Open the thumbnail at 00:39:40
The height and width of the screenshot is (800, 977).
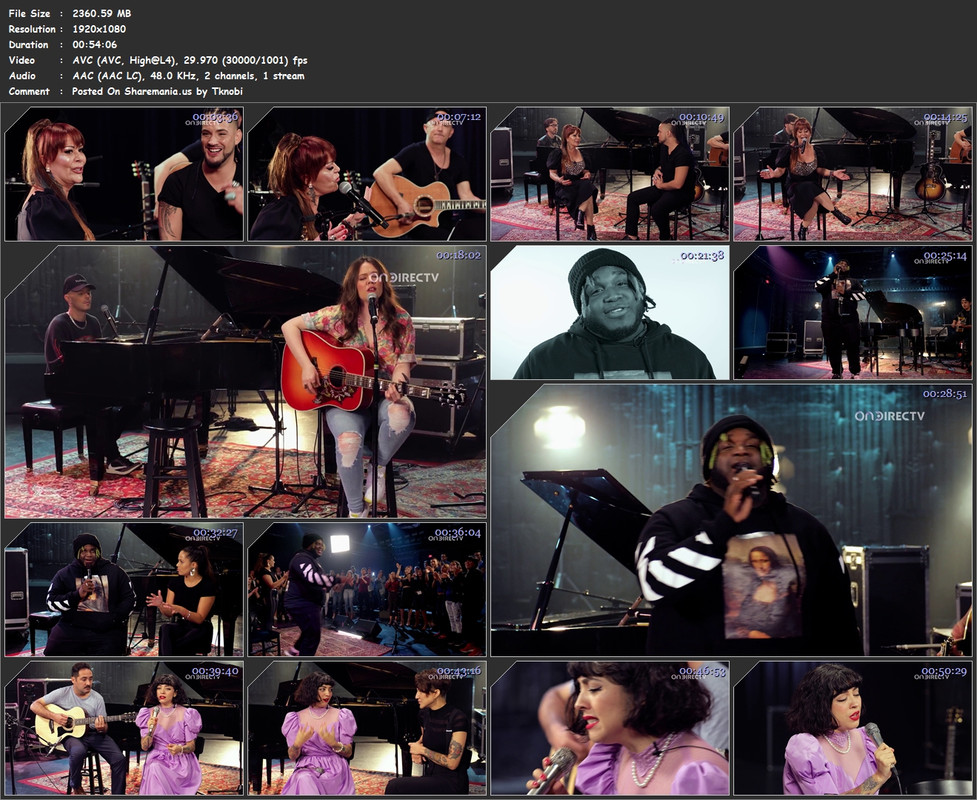click(124, 728)
